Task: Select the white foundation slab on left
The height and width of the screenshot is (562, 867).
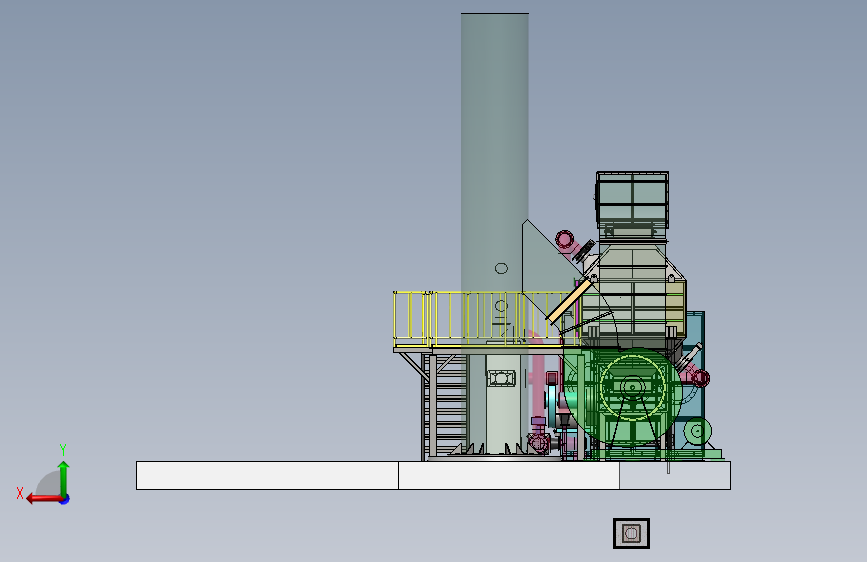Action: coord(267,475)
